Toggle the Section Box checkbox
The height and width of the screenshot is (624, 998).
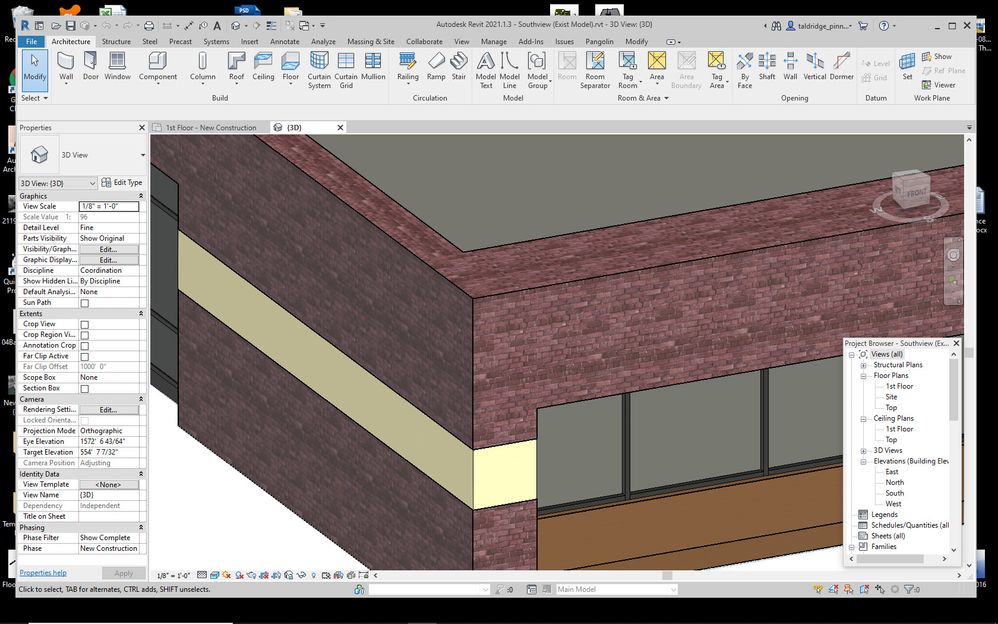(x=85, y=388)
